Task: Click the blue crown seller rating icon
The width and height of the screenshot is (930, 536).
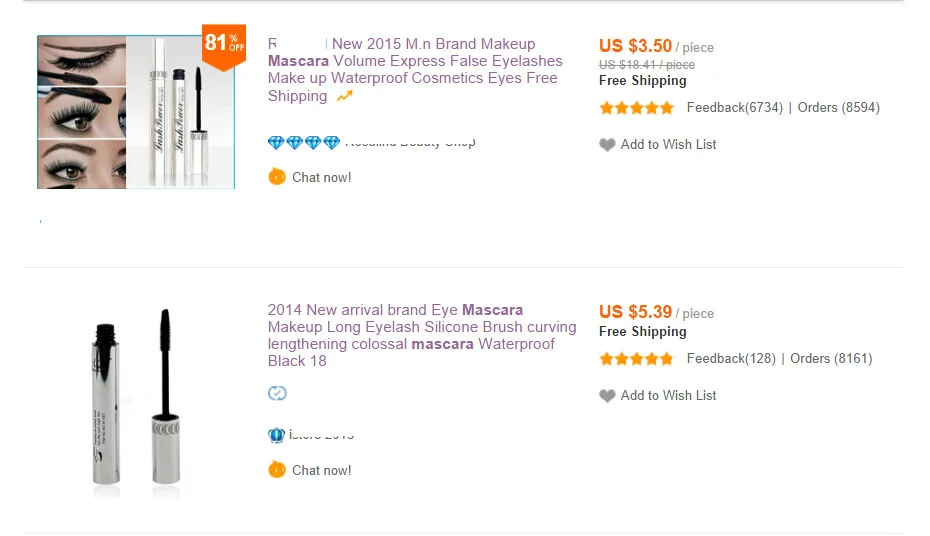Action: (x=277, y=435)
